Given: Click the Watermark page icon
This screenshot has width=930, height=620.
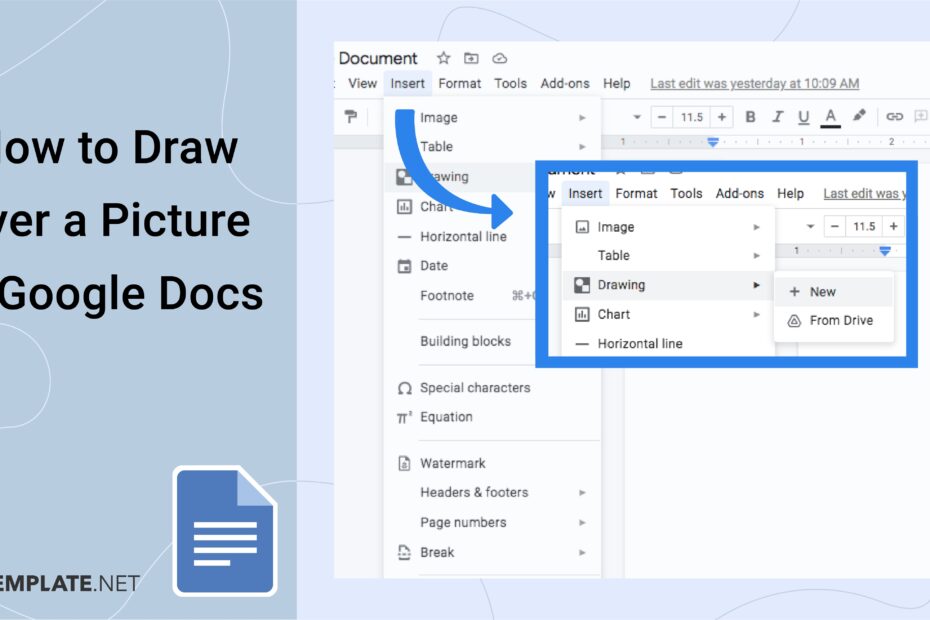Looking at the screenshot, I should click(x=404, y=463).
